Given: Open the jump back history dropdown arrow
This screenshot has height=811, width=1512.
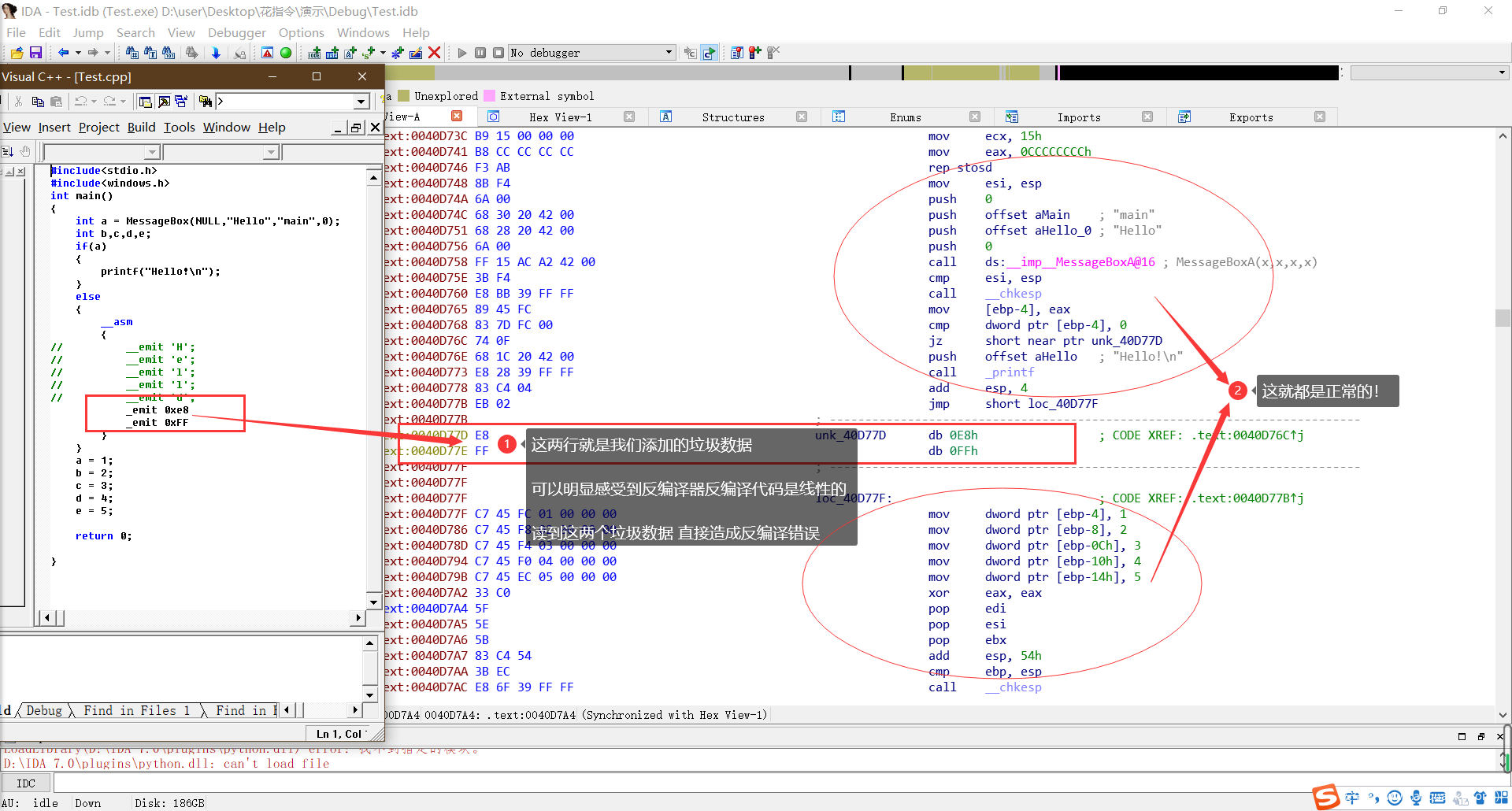Looking at the screenshot, I should point(78,53).
